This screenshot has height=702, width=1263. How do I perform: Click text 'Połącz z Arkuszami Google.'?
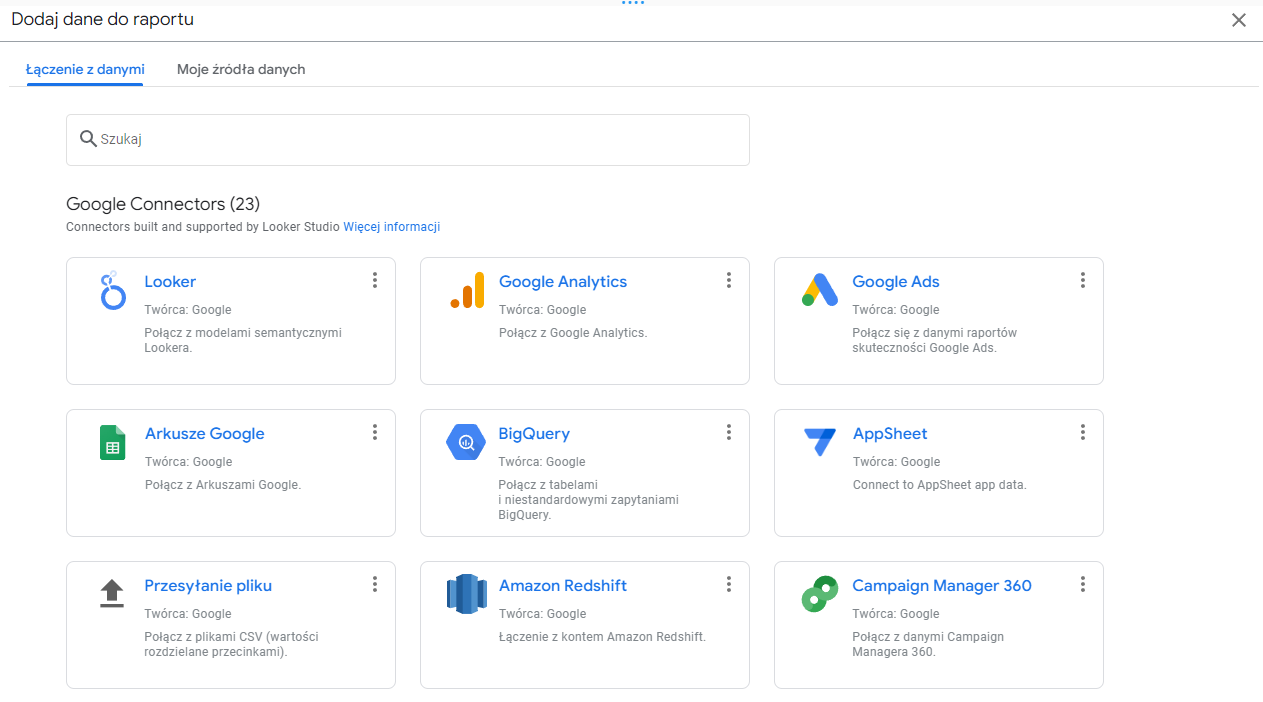click(x=223, y=485)
